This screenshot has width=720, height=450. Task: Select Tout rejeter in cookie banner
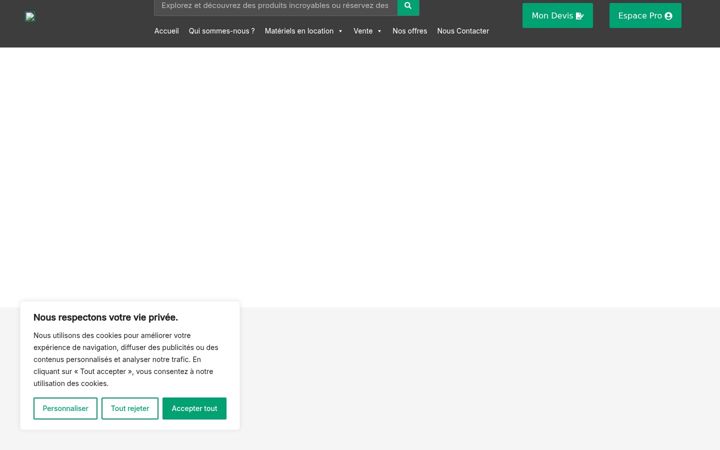[130, 408]
